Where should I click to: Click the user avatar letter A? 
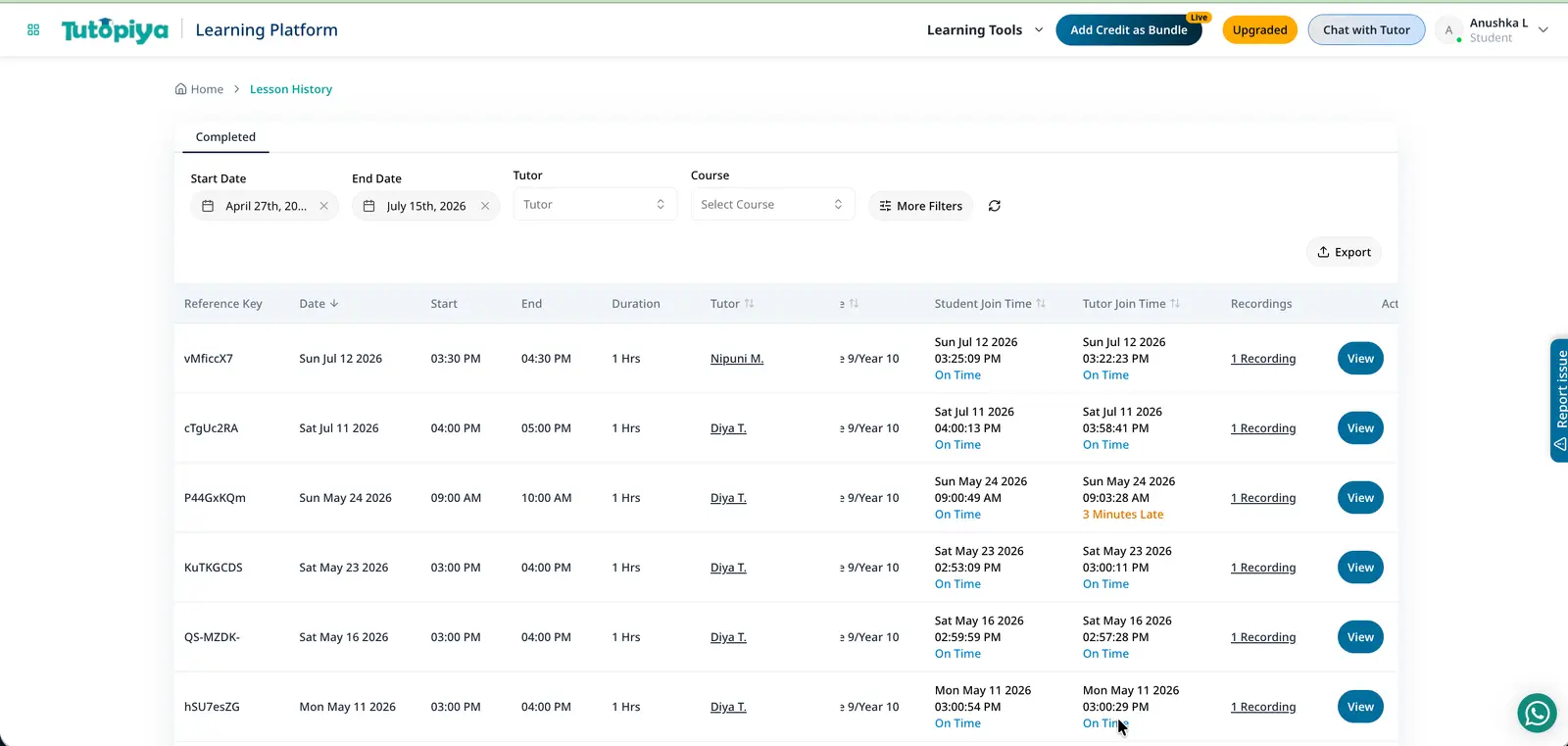pyautogui.click(x=1448, y=30)
